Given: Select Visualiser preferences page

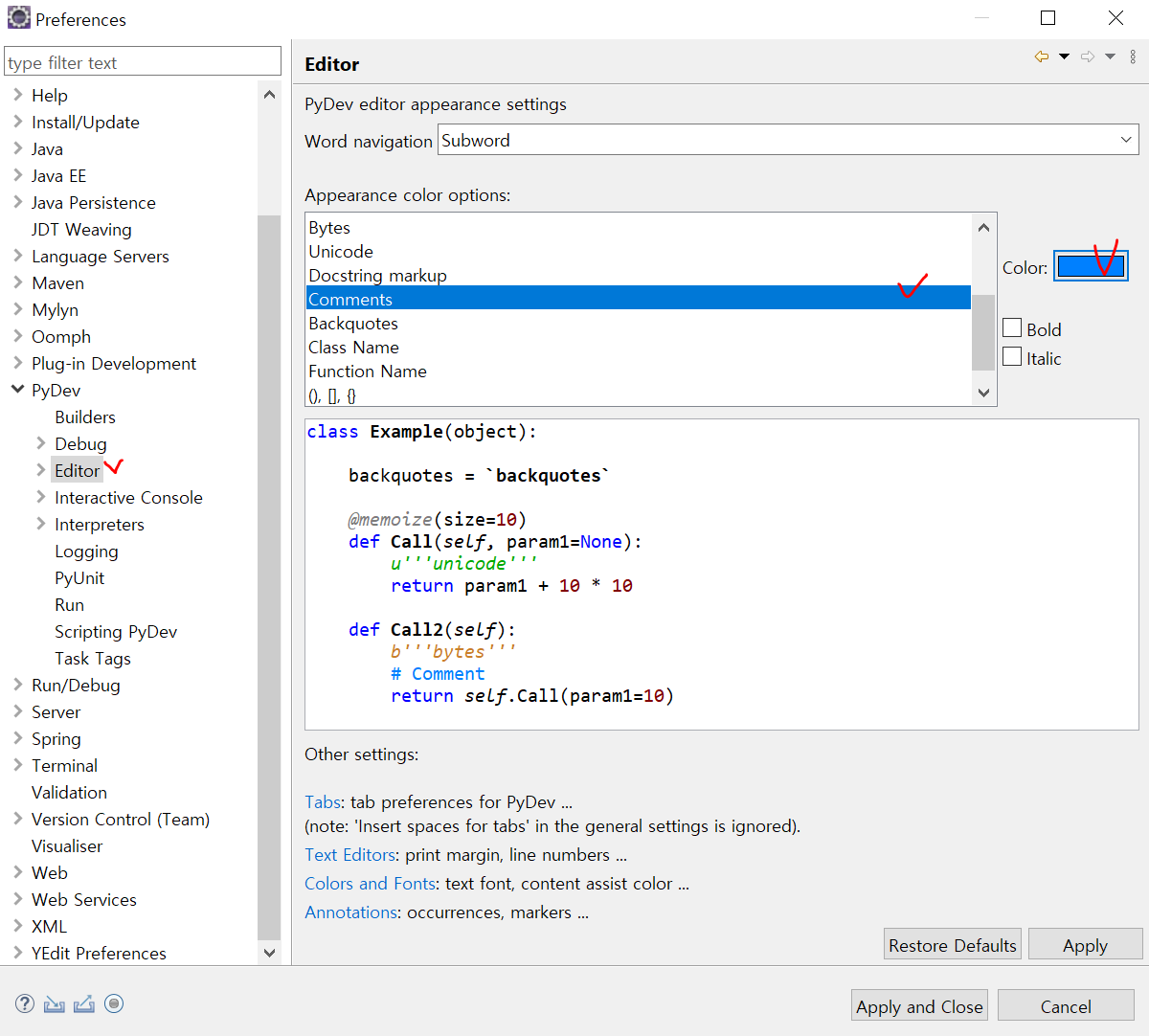Looking at the screenshot, I should (x=67, y=845).
